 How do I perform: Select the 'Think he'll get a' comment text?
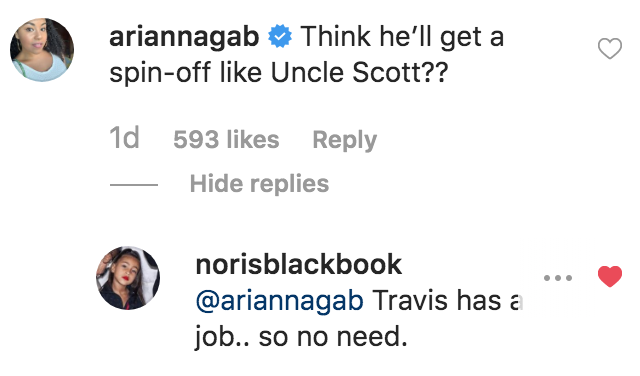click(x=402, y=37)
